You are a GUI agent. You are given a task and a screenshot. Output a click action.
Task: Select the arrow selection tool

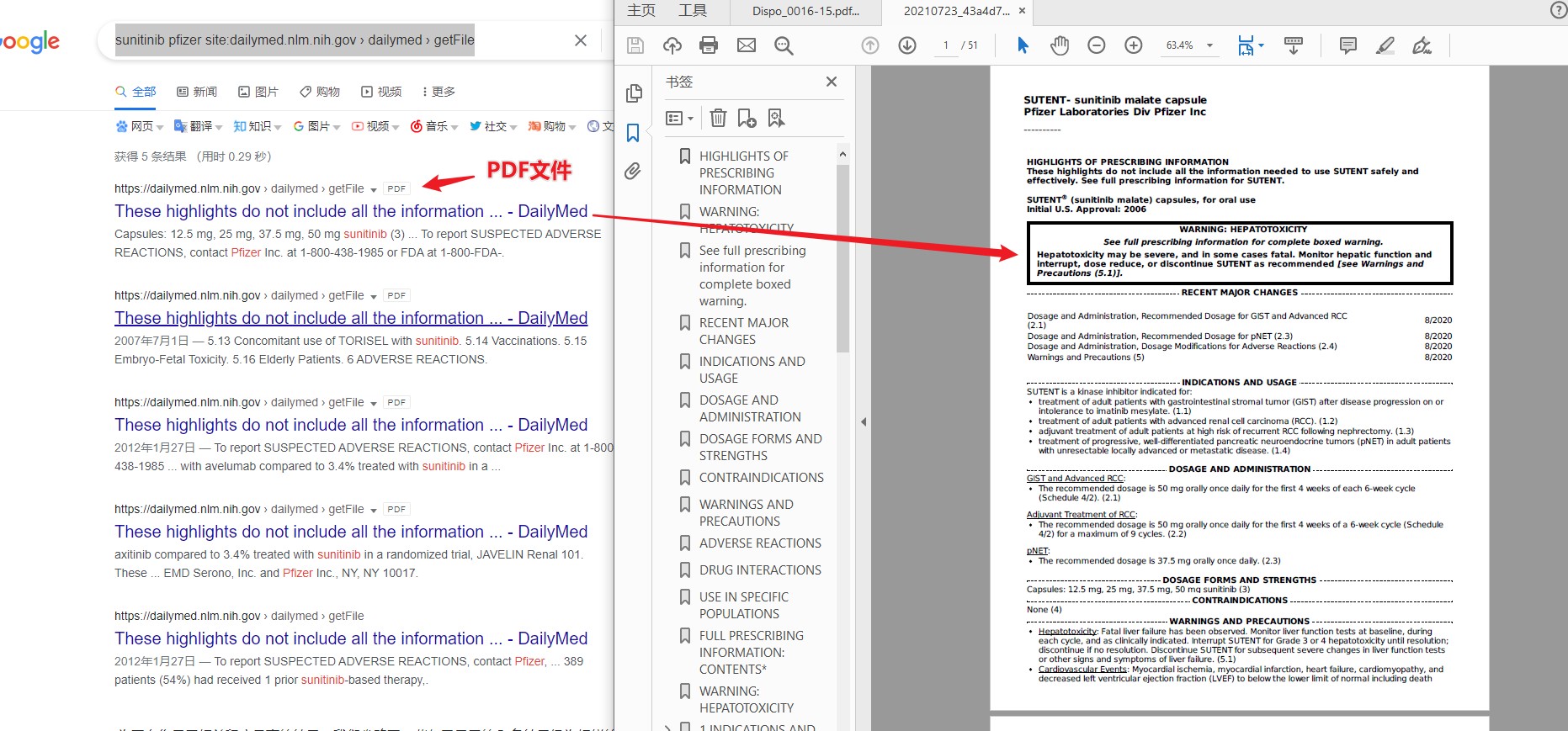click(1023, 45)
